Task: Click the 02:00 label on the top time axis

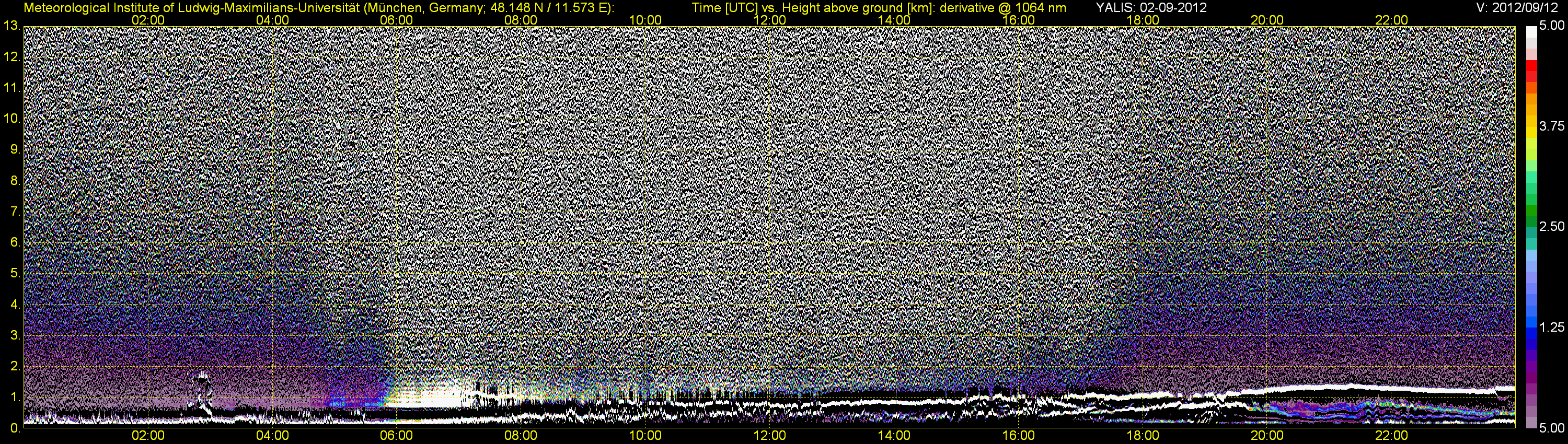Action: tap(148, 20)
